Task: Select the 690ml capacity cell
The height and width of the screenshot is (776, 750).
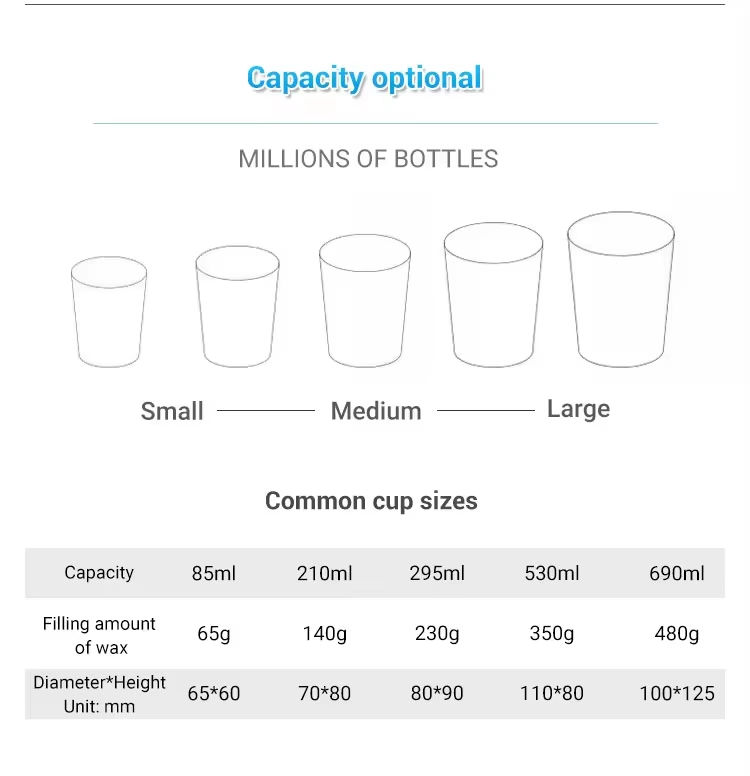Action: point(677,574)
